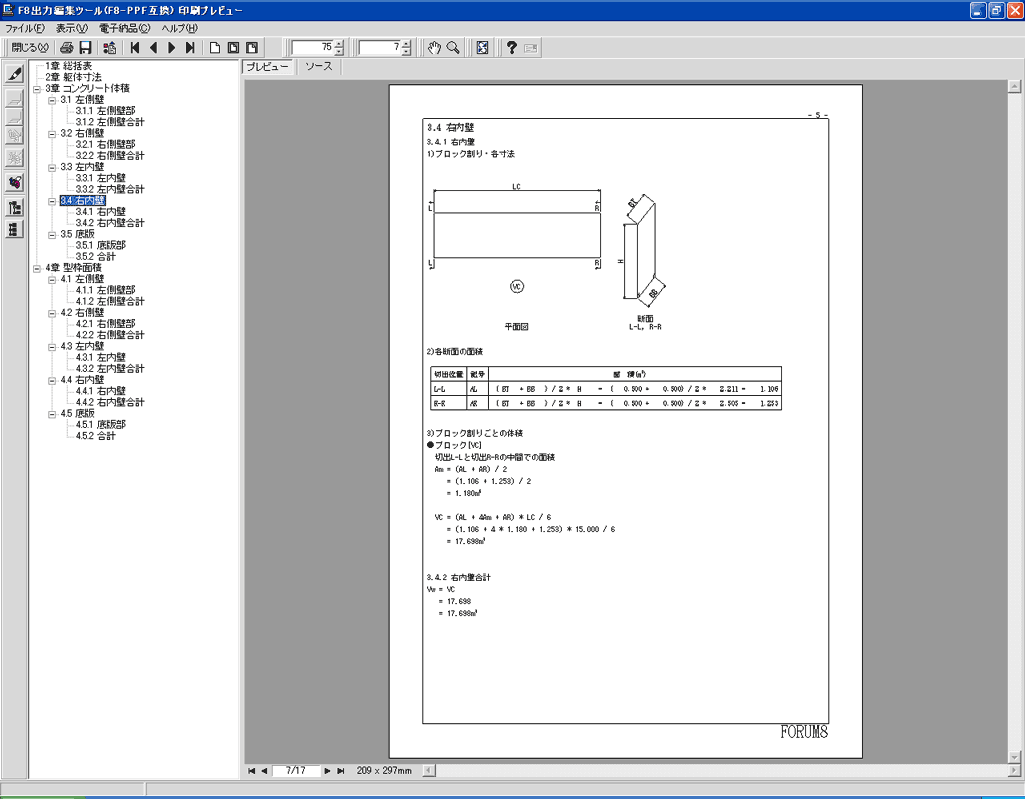The width and height of the screenshot is (1025, 799).
Task: Select the magnifier zoom tool
Action: (x=453, y=48)
